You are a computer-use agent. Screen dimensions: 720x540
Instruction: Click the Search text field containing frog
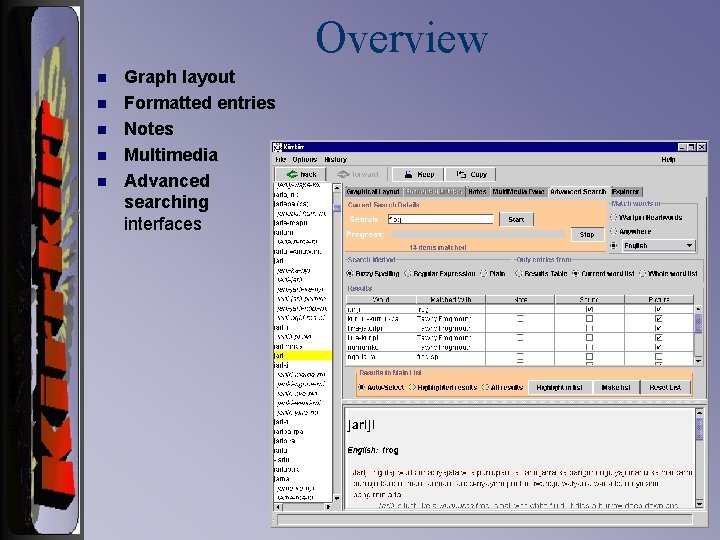[441, 219]
